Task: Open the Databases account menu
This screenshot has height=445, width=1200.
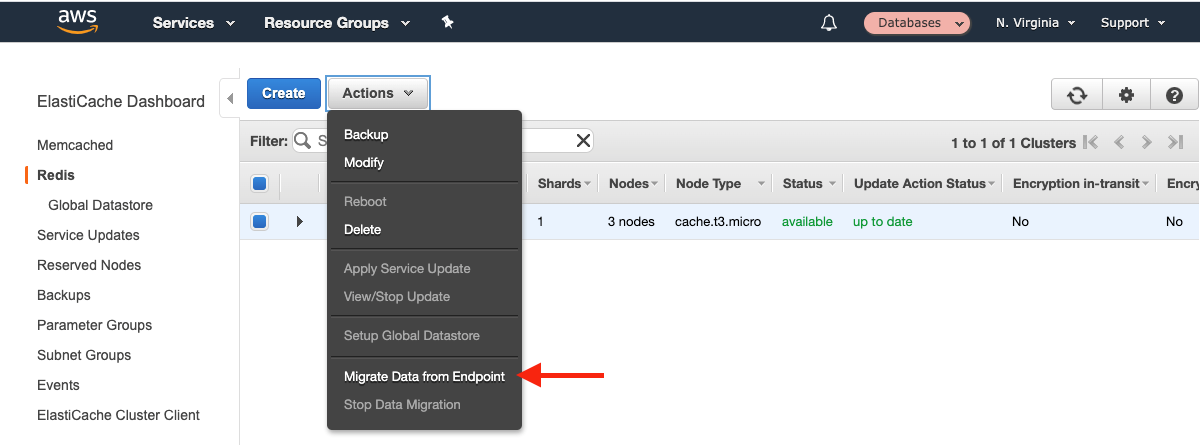Action: [x=917, y=22]
